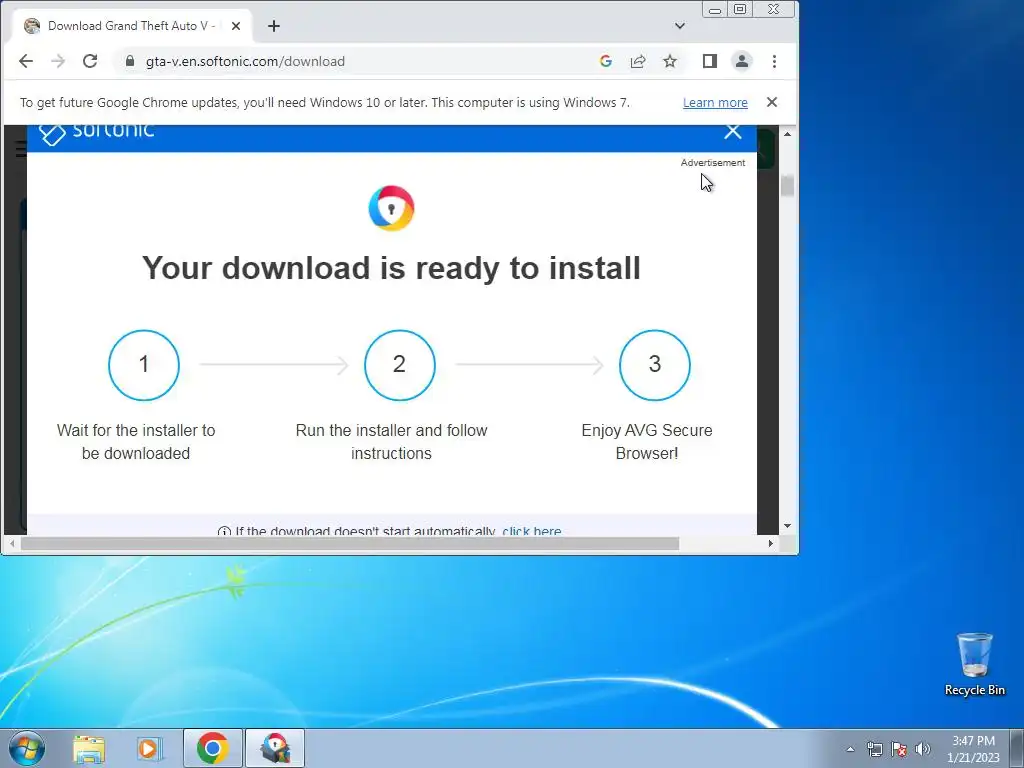
Task: Open Windows Explorer from taskbar
Action: (89, 748)
